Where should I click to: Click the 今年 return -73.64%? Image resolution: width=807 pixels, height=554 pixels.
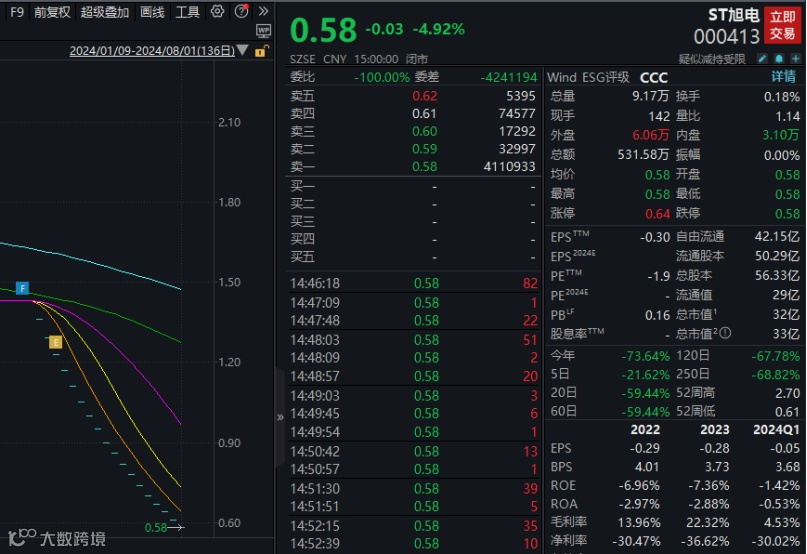[645, 356]
